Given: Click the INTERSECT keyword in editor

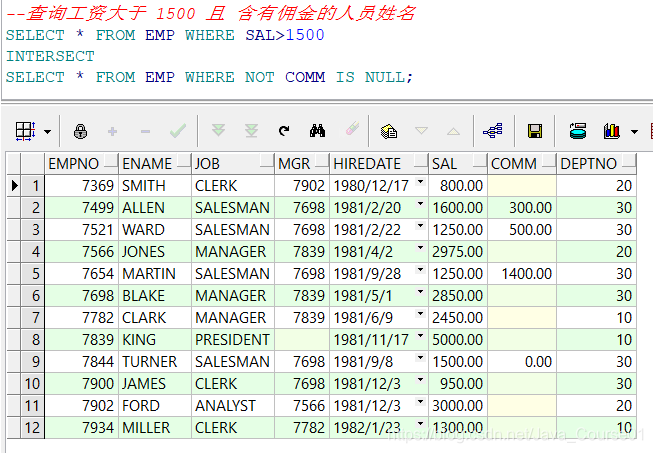Looking at the screenshot, I should [50, 56].
